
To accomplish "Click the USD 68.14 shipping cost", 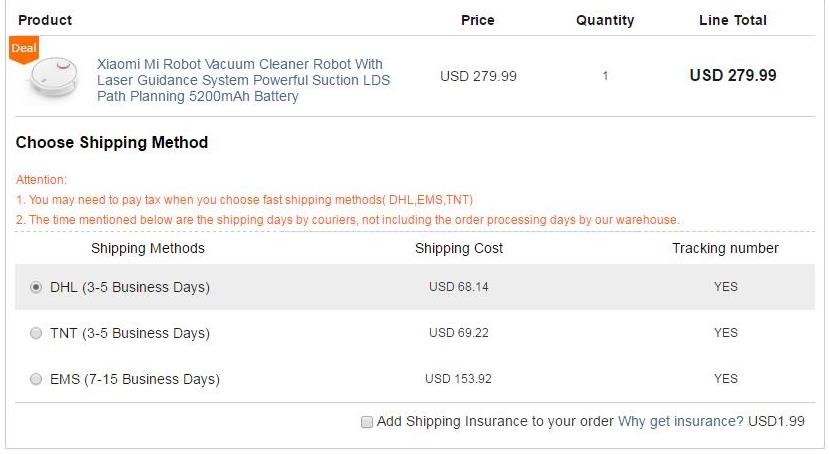I will click(x=458, y=287).
